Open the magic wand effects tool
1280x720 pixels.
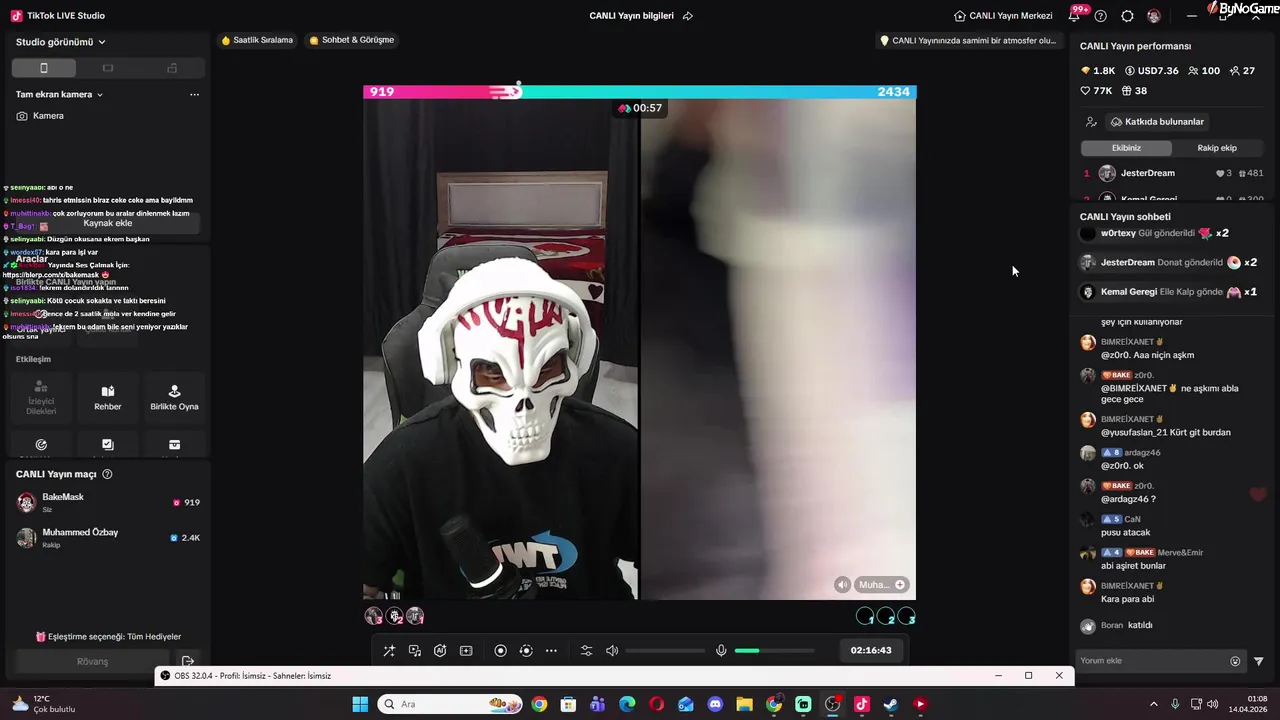[x=389, y=650]
